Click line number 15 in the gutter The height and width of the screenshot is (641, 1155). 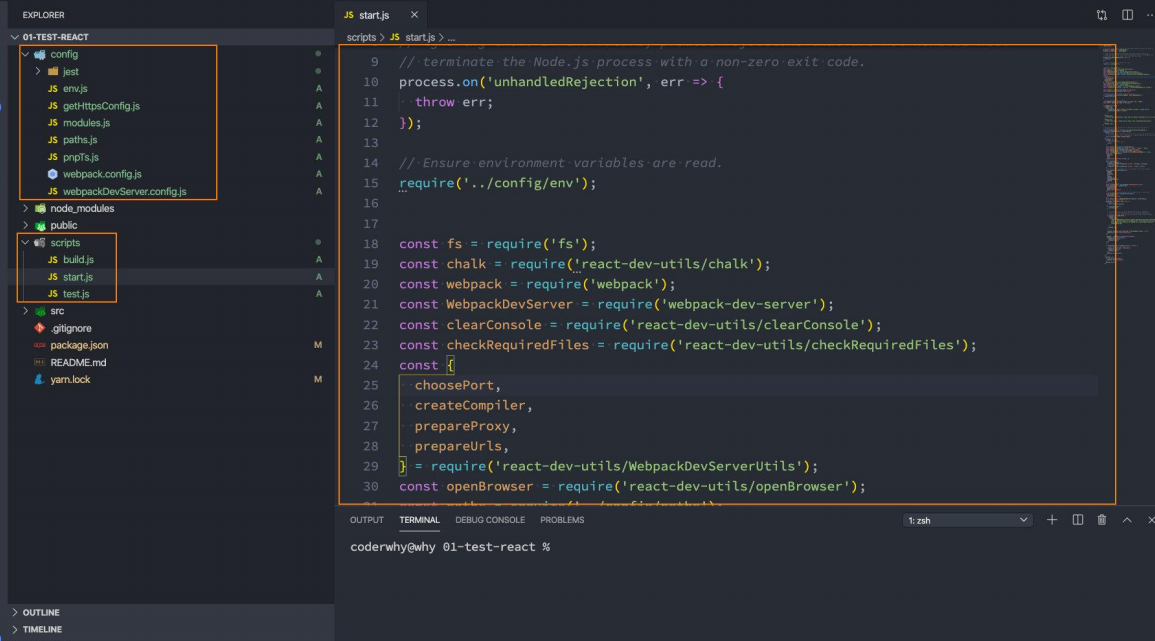pos(371,183)
